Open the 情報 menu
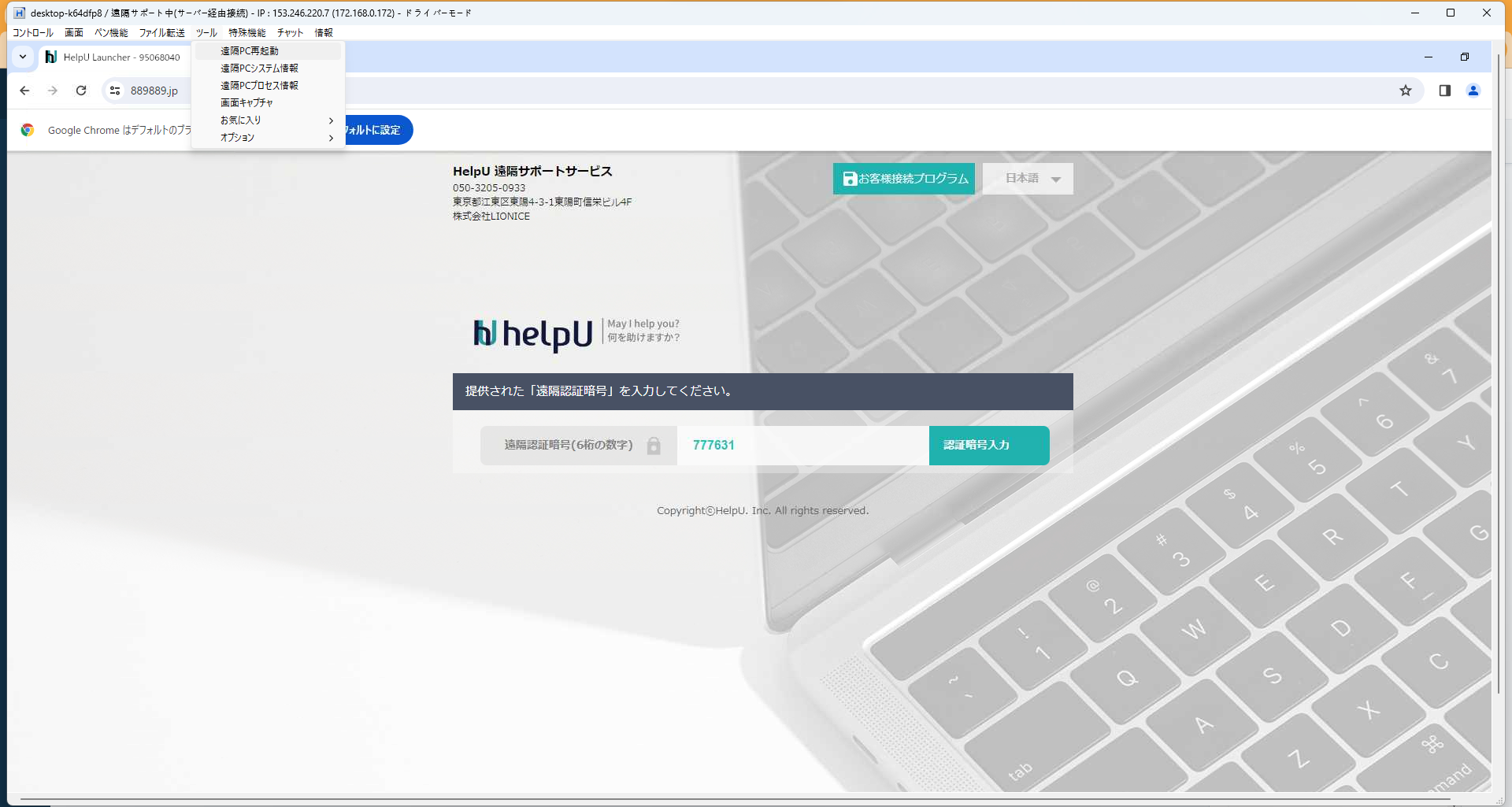 pyautogui.click(x=324, y=32)
